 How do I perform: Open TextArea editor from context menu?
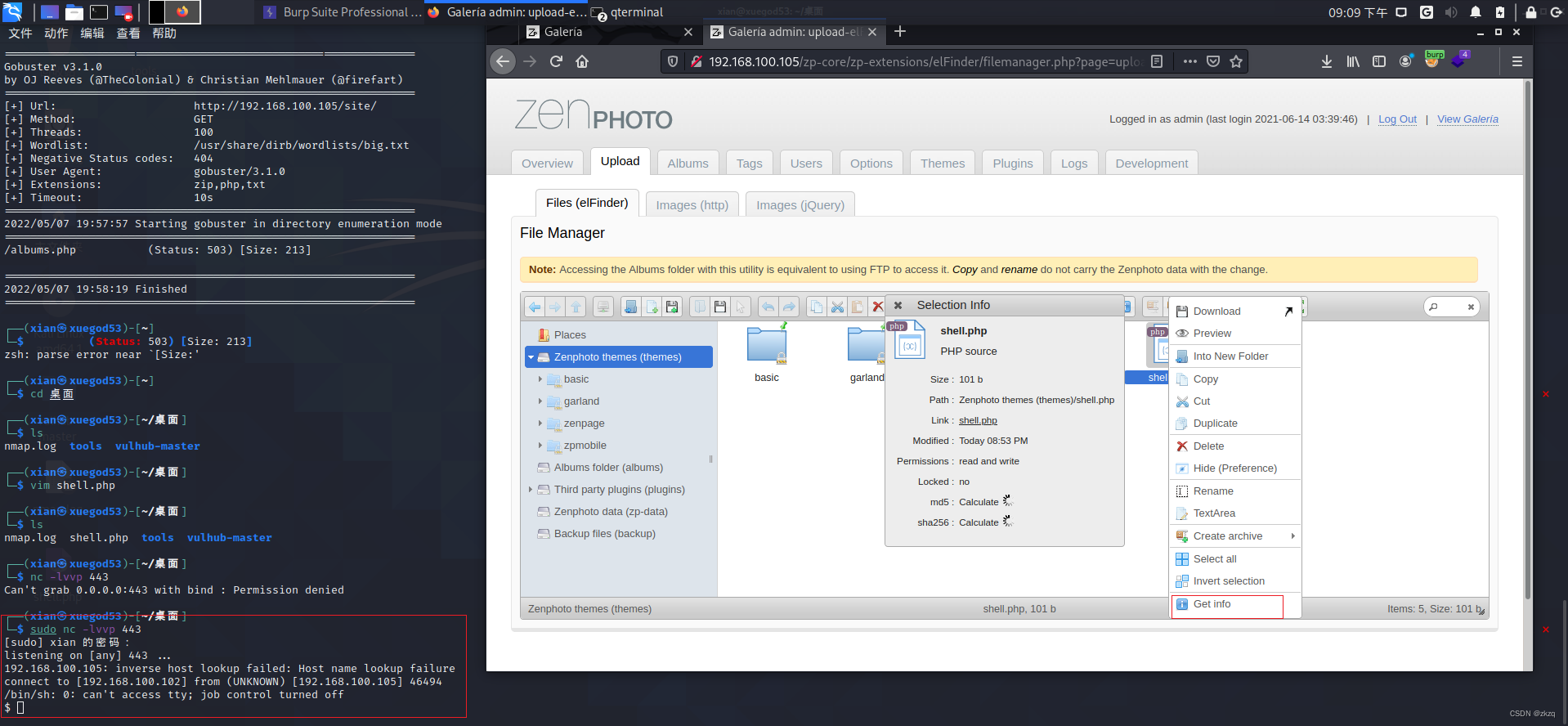pyautogui.click(x=1235, y=513)
